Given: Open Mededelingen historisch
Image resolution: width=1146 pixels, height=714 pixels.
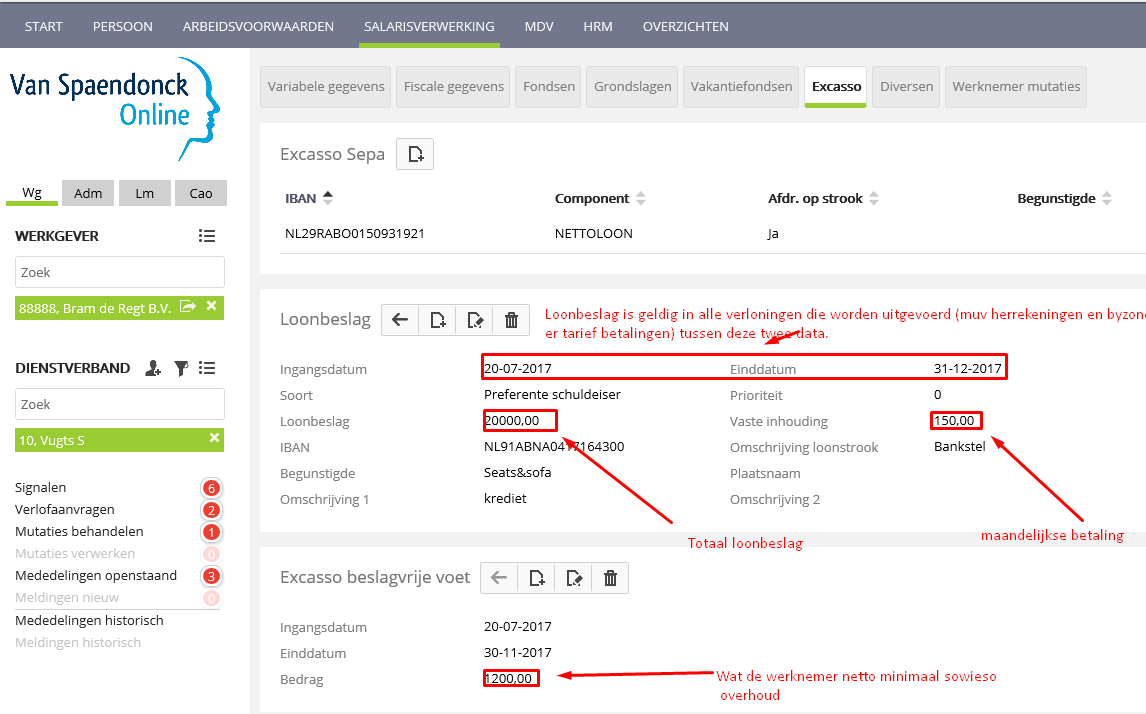Looking at the screenshot, I should coord(89,620).
